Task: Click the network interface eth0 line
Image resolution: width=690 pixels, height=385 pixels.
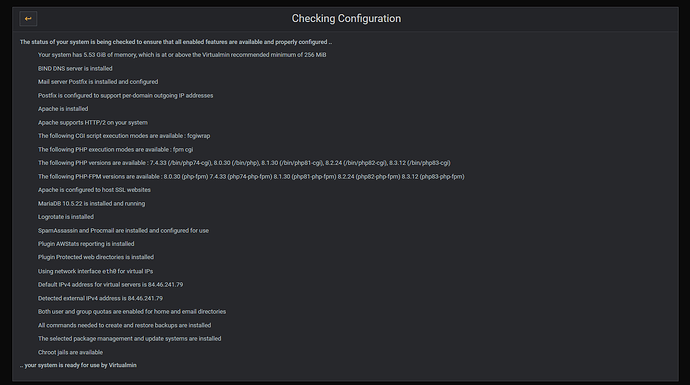Action: 95,271
